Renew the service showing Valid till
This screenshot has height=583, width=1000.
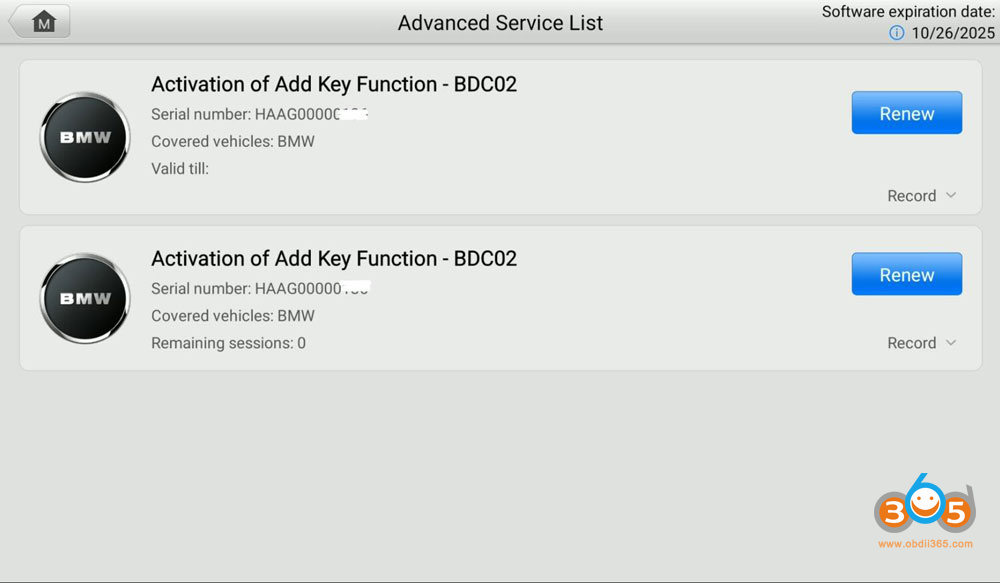(906, 113)
